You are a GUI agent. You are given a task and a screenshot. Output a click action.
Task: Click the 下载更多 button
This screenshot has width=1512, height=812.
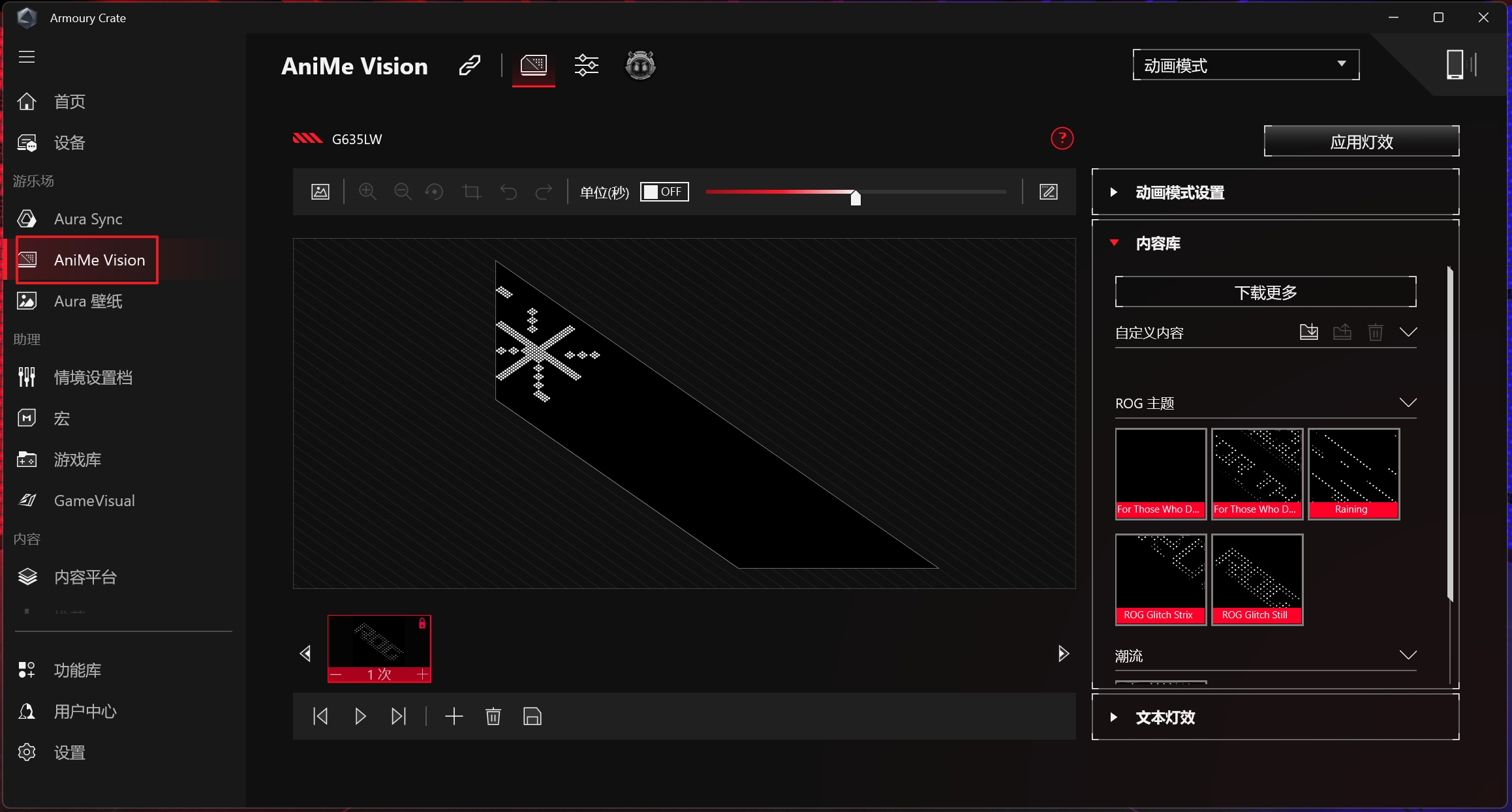click(x=1265, y=292)
